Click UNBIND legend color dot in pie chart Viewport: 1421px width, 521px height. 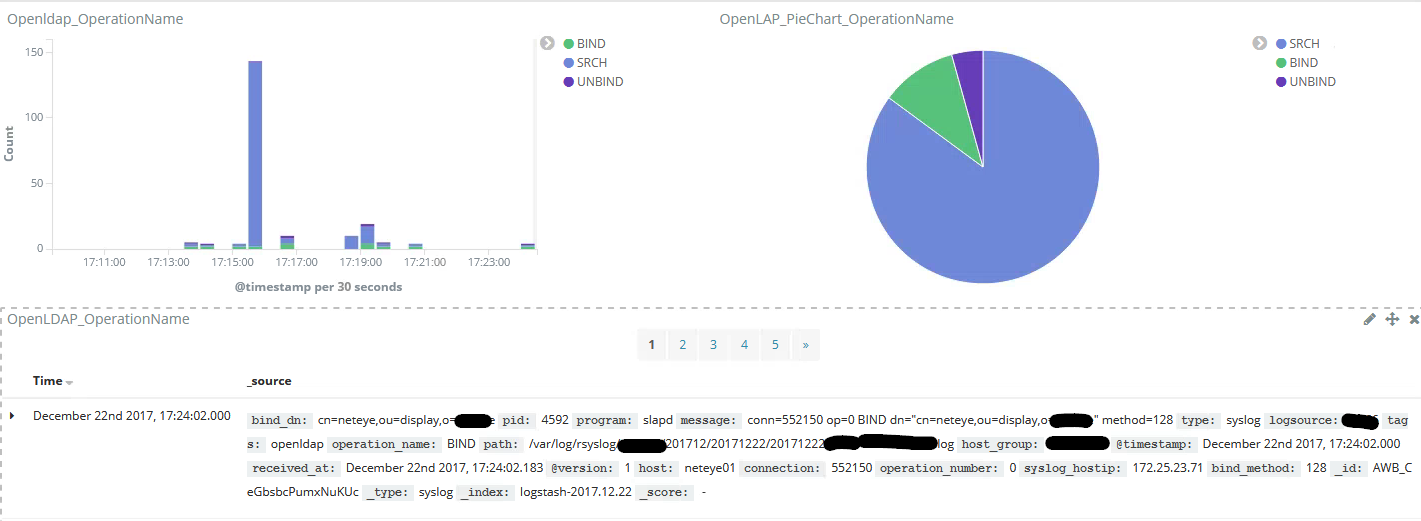(1282, 82)
